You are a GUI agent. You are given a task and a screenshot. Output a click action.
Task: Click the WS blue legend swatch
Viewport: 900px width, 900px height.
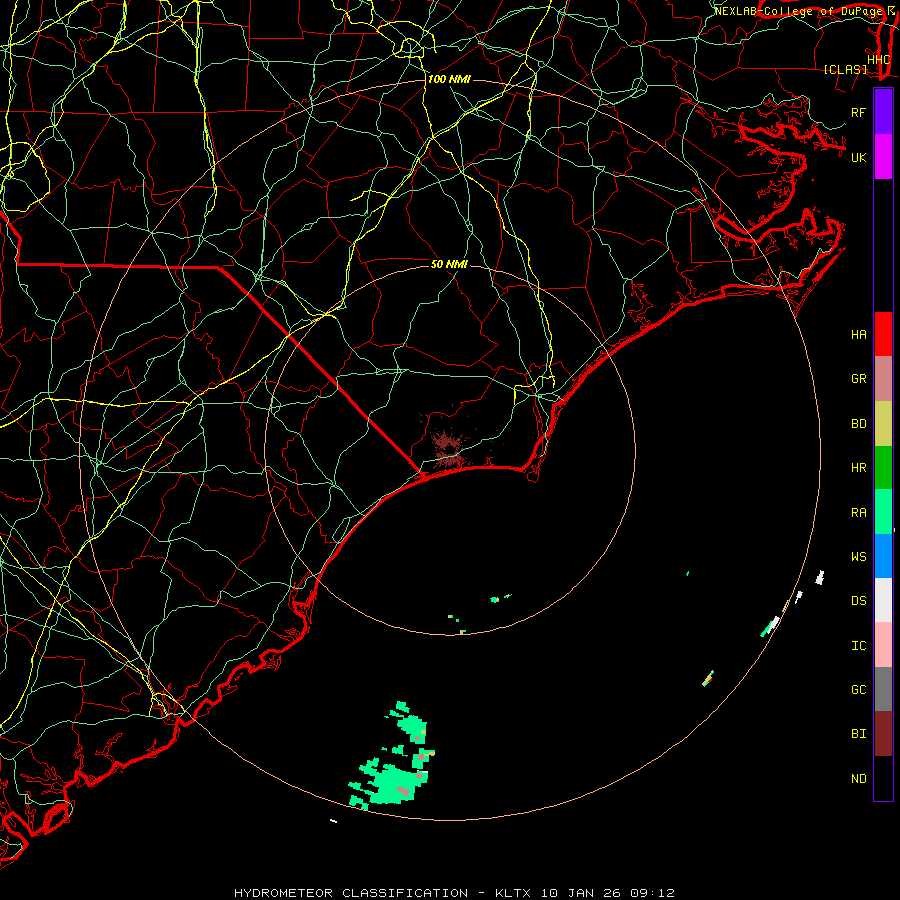tap(883, 556)
